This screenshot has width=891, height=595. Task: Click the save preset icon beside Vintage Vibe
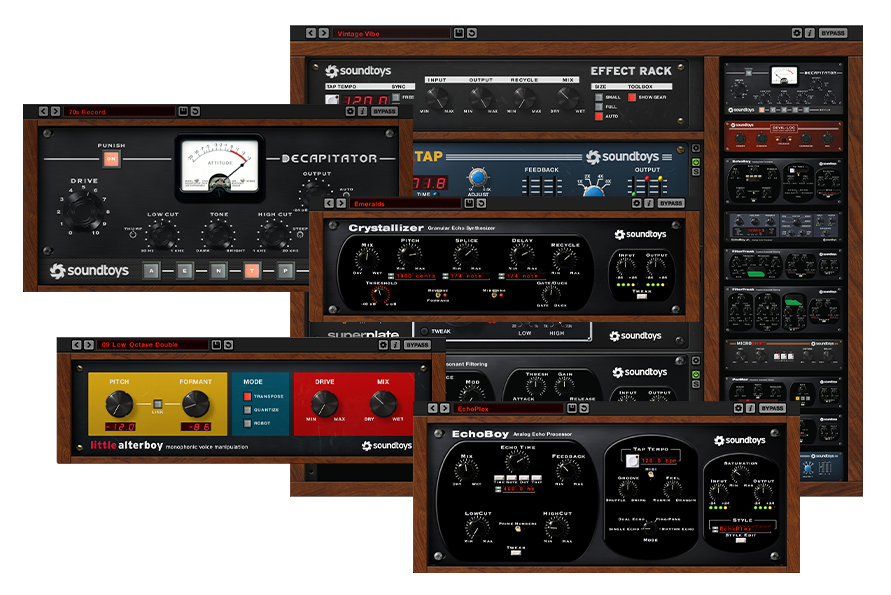(x=459, y=33)
